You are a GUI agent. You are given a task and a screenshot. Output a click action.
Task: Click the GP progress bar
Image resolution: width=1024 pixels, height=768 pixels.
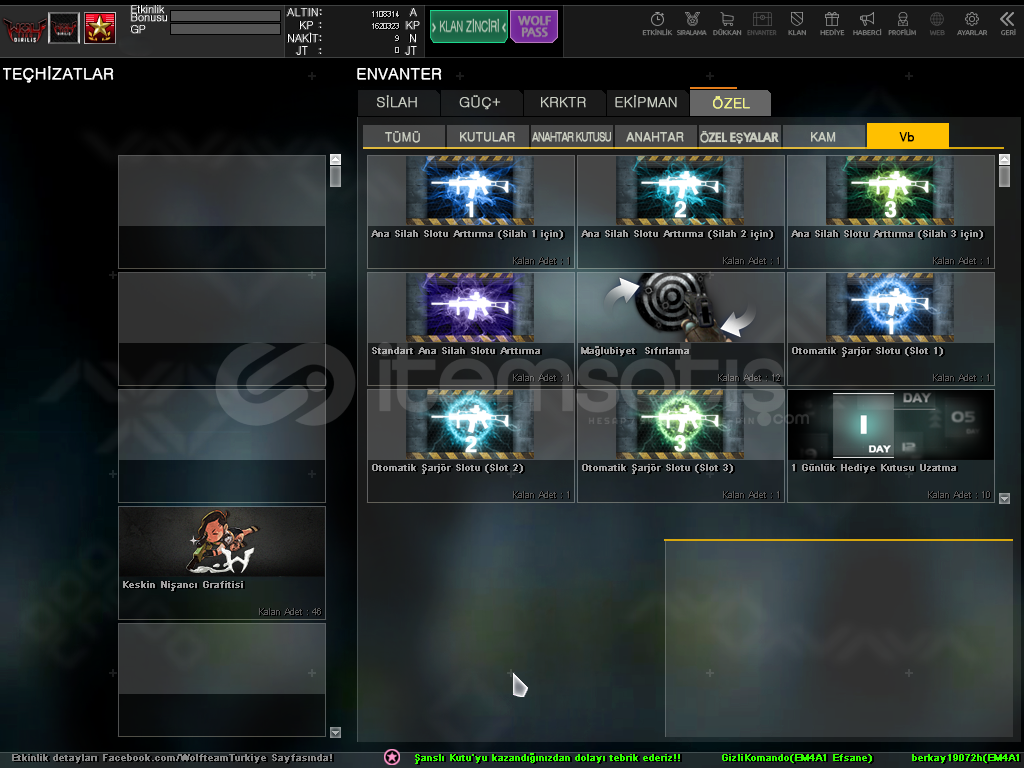coord(225,29)
